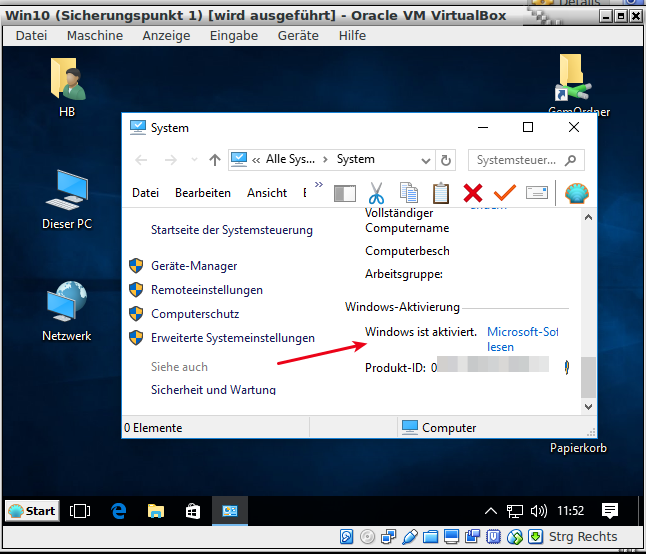
Task: Select the Dieser PC desktop icon
Action: pos(67,200)
